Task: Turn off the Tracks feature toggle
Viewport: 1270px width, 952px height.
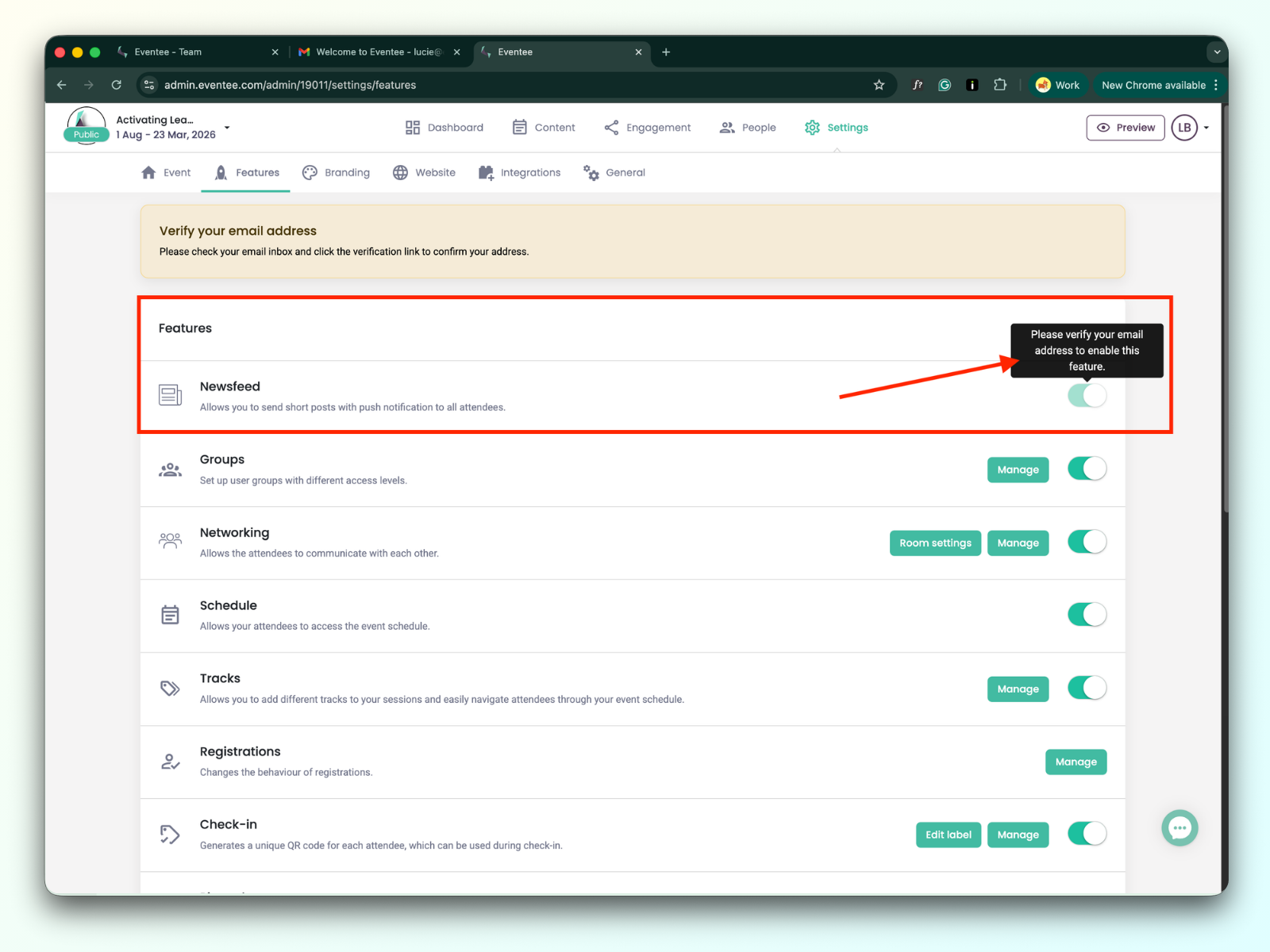Action: point(1087,688)
